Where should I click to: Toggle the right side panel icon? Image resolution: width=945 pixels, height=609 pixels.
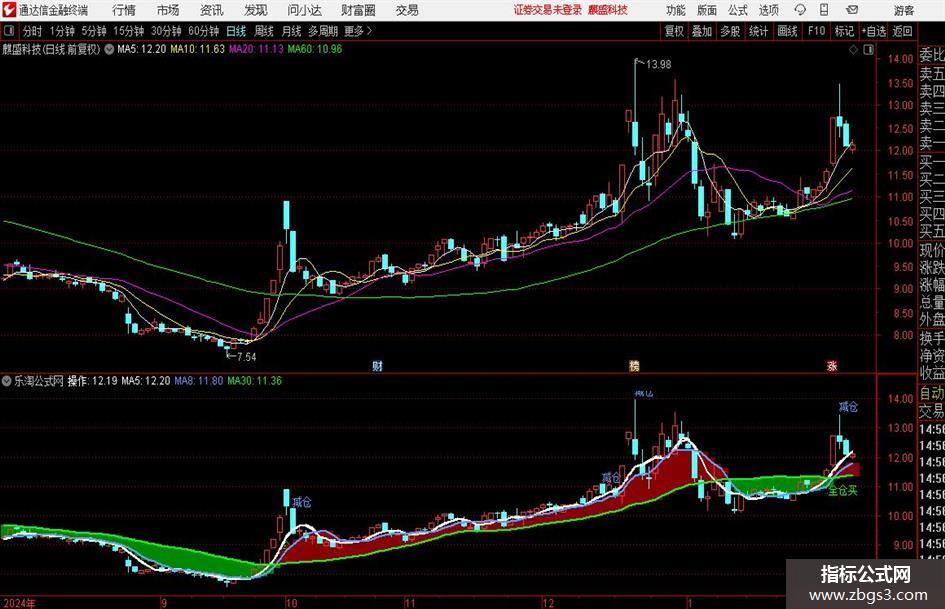pos(868,49)
